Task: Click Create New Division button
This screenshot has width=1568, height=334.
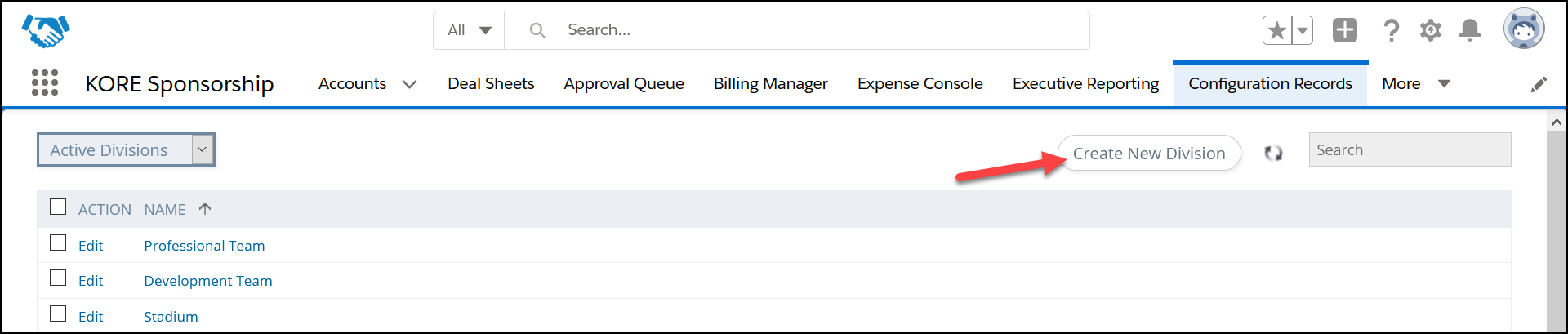Action: [1149, 153]
